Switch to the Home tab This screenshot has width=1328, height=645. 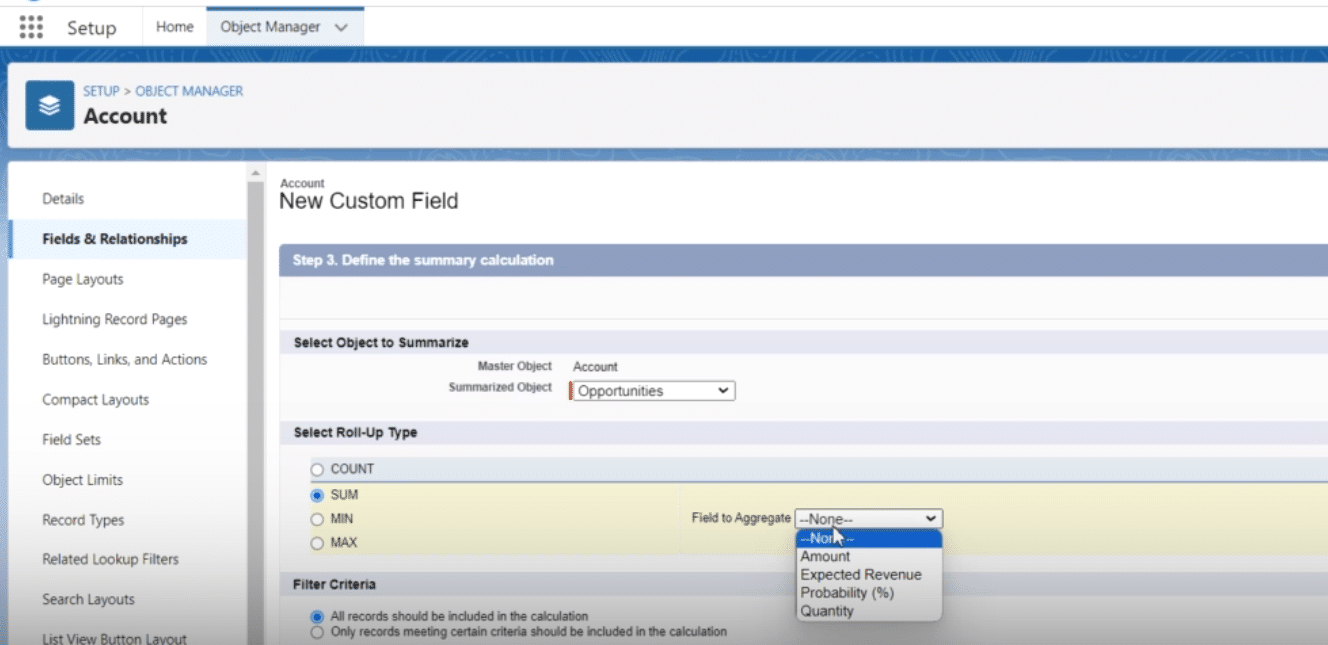174,27
